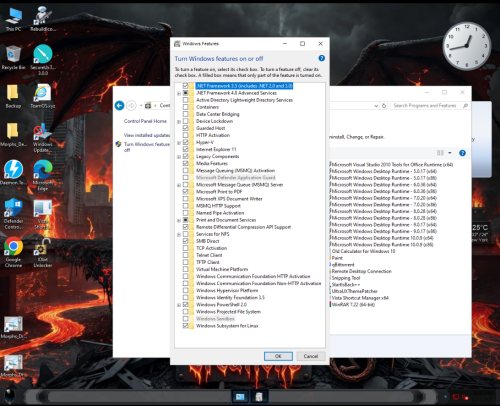Select the Backup folder on desktop
This screenshot has height=406, width=500.
(x=13, y=96)
